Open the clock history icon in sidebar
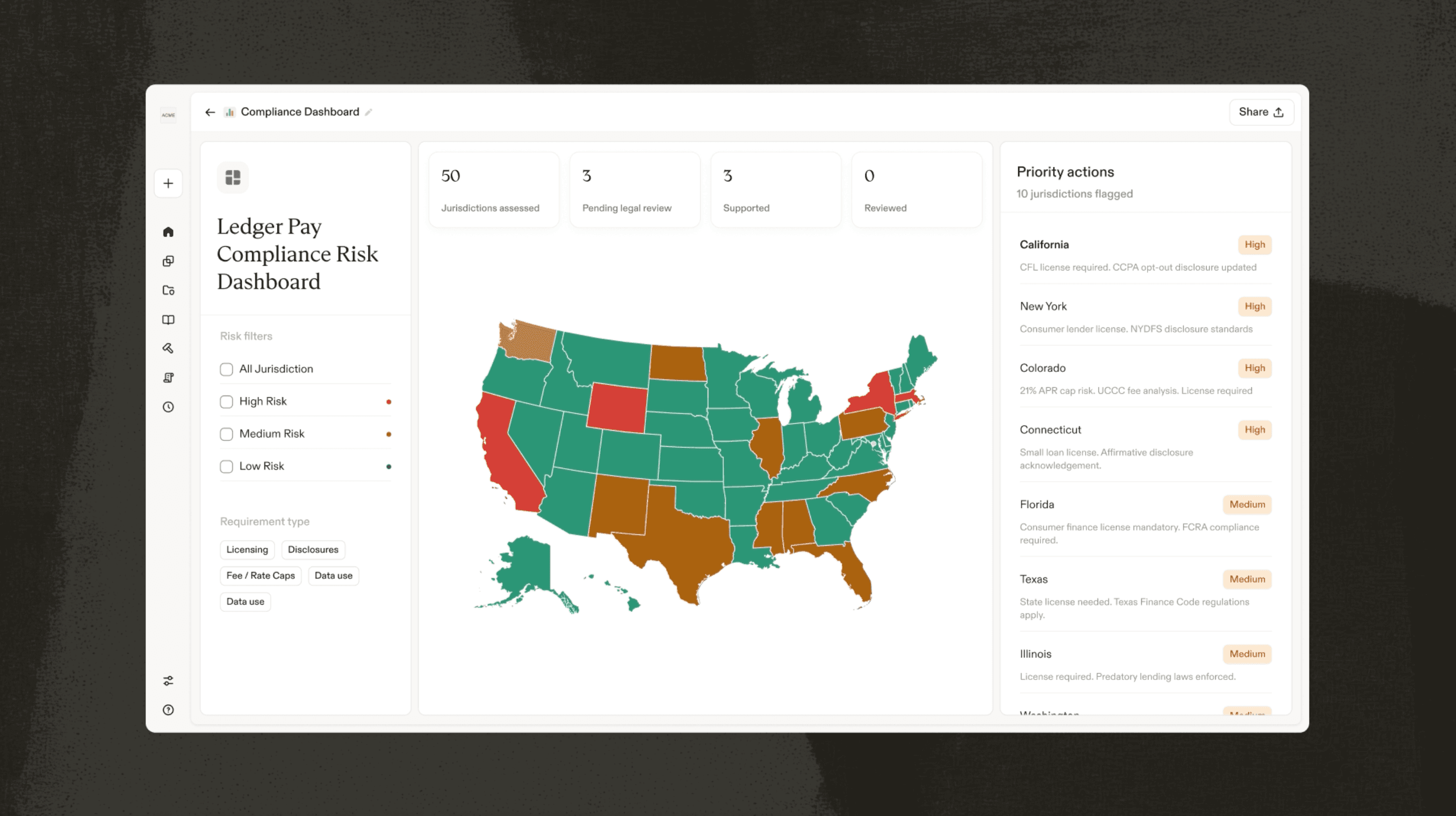This screenshot has height=816, width=1456. point(168,407)
